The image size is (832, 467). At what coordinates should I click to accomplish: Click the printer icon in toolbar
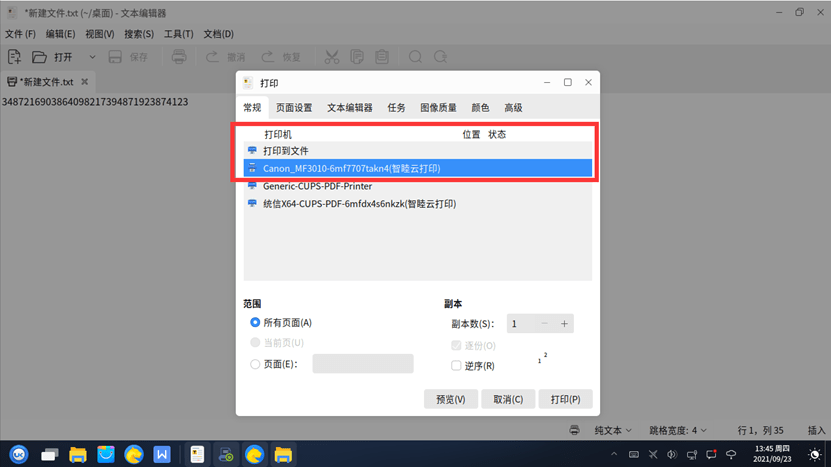tap(179, 57)
